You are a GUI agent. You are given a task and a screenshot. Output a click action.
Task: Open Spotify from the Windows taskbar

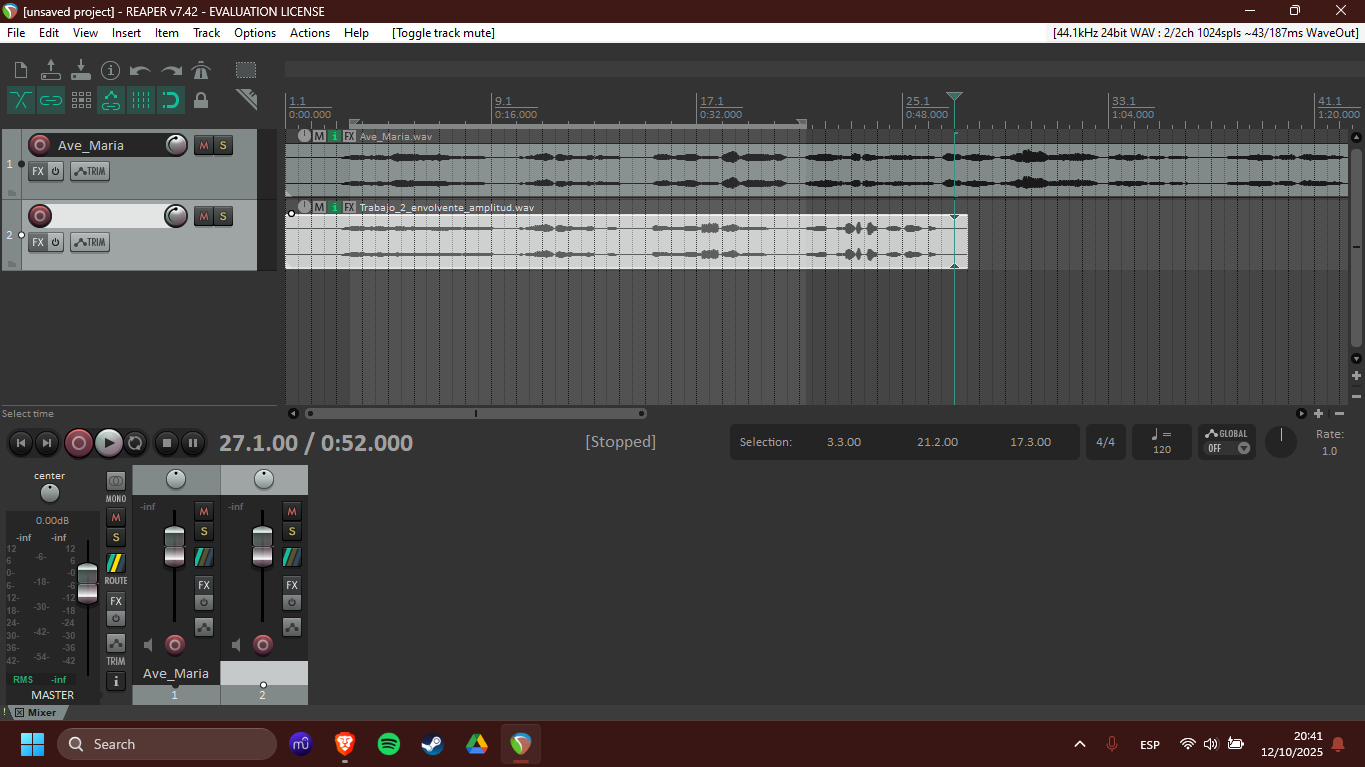[x=389, y=744]
